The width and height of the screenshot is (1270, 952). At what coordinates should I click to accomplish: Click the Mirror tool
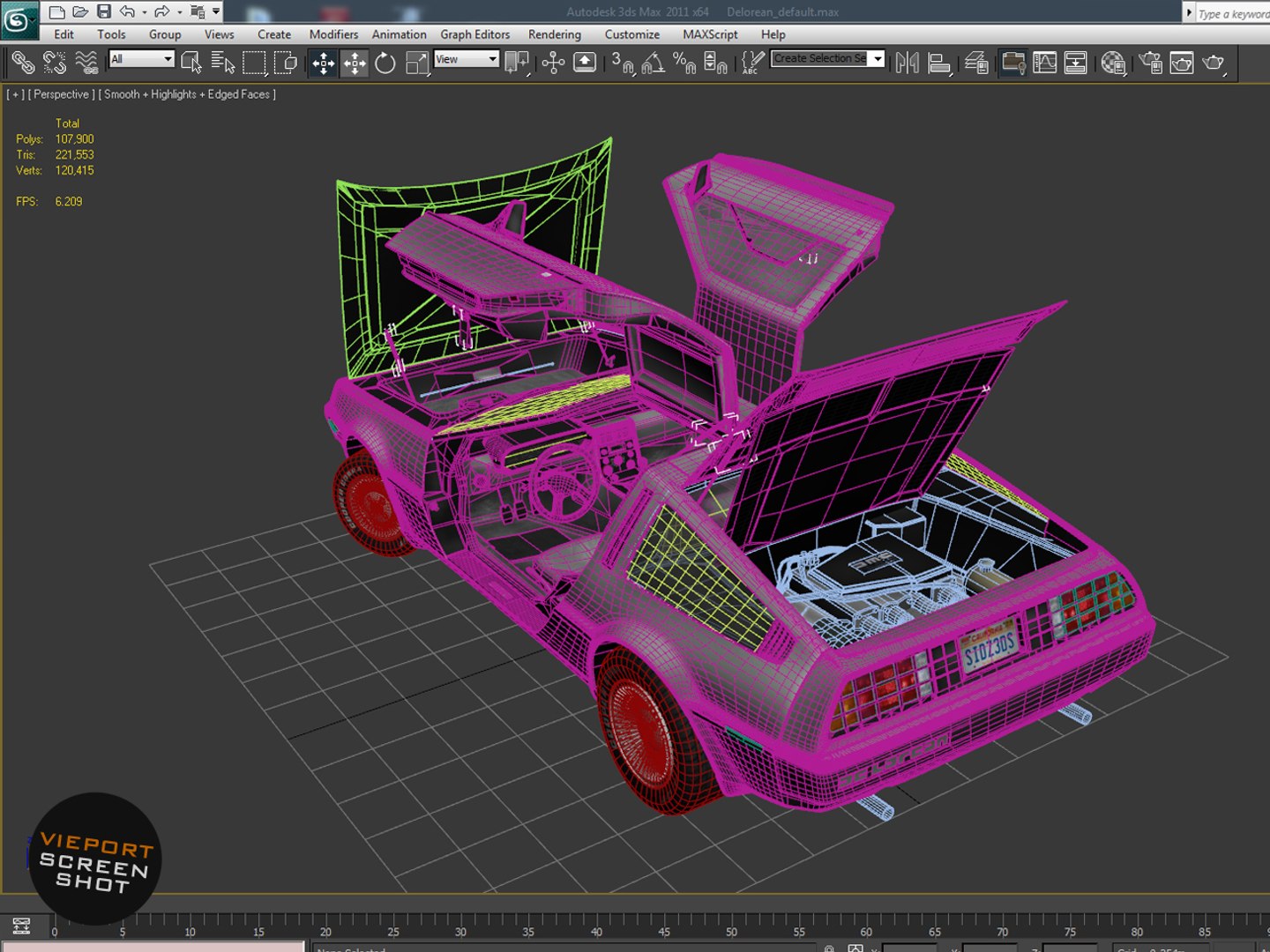coord(907,63)
